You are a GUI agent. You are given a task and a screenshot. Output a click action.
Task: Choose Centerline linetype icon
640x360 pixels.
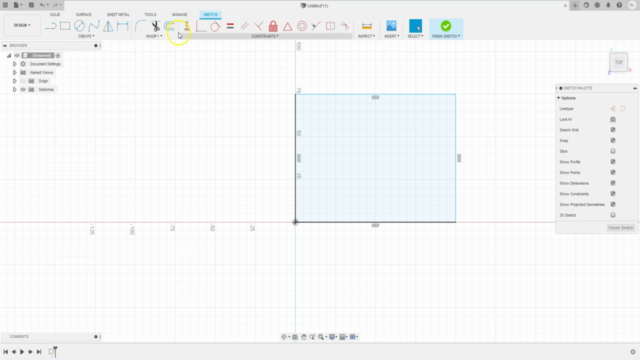[x=622, y=109]
